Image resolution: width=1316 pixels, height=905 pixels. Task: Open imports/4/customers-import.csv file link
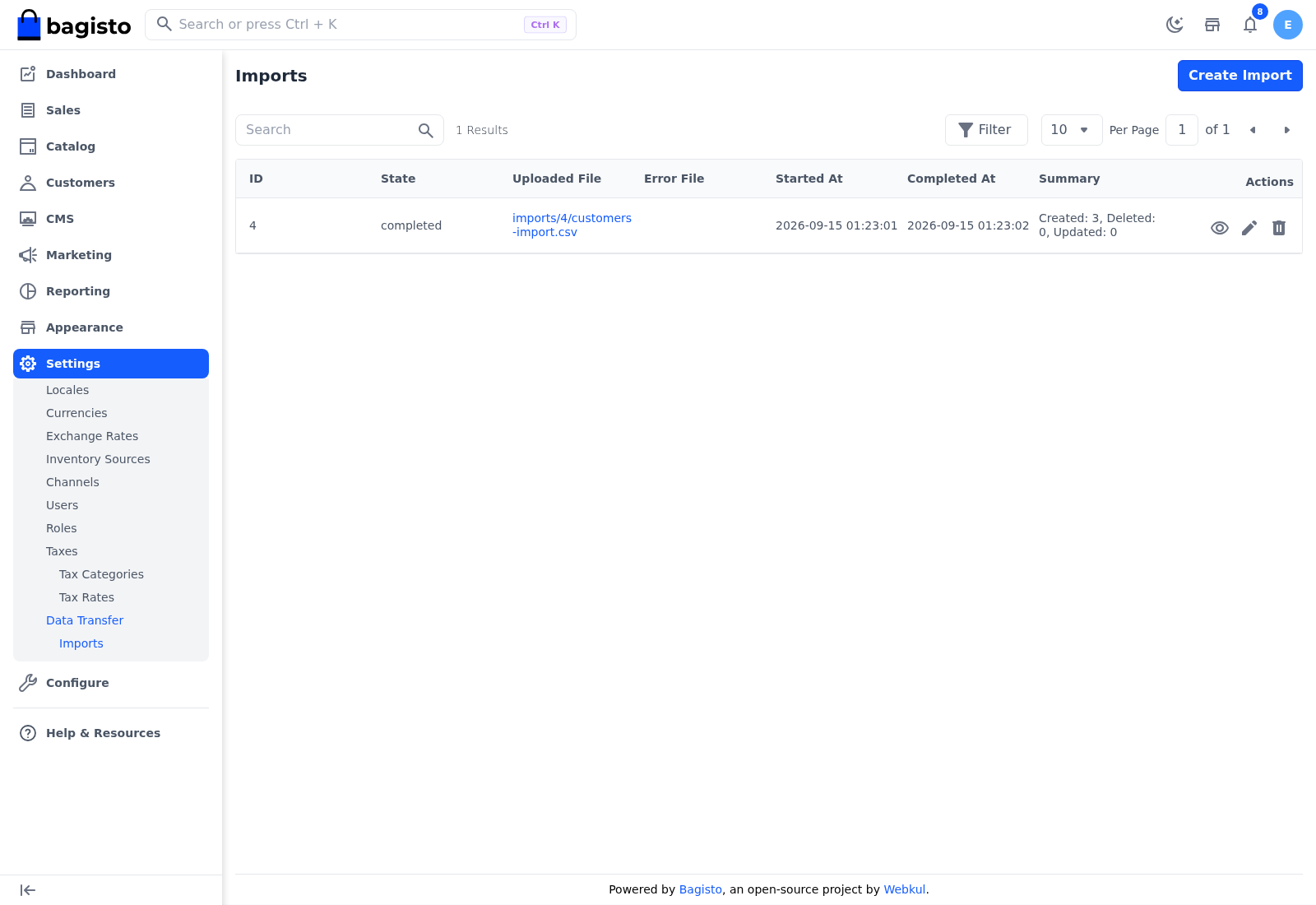tap(572, 225)
